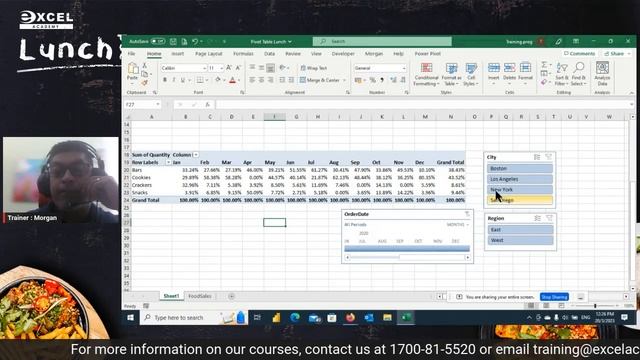Click the status bar zoom slider
The width and height of the screenshot is (640, 360).
pos(595,306)
